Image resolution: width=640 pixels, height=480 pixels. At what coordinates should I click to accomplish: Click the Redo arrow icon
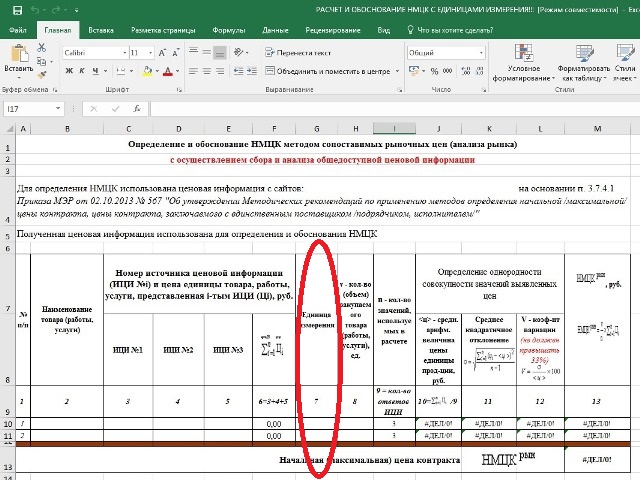coord(56,10)
